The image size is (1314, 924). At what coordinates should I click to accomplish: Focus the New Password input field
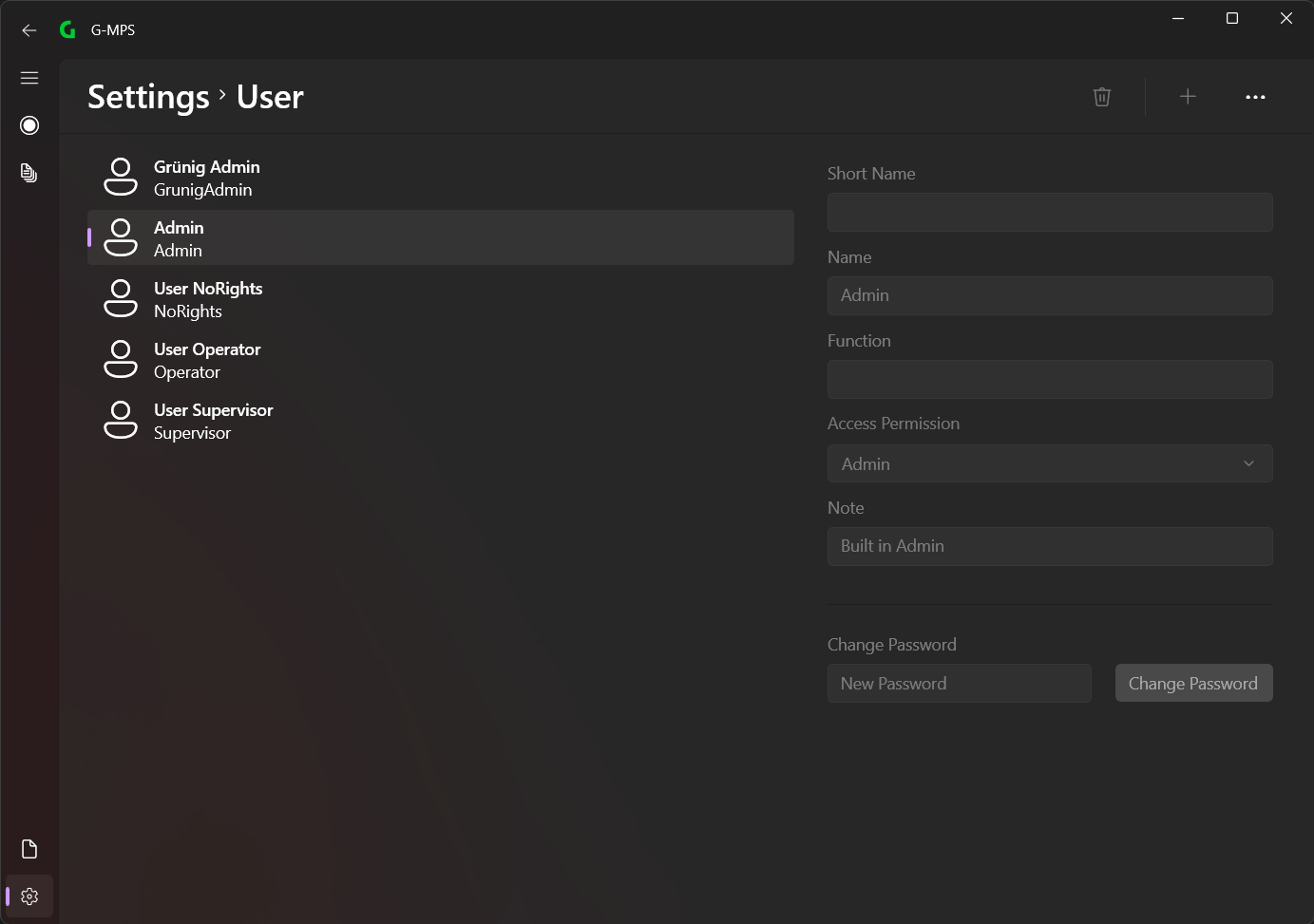click(959, 683)
